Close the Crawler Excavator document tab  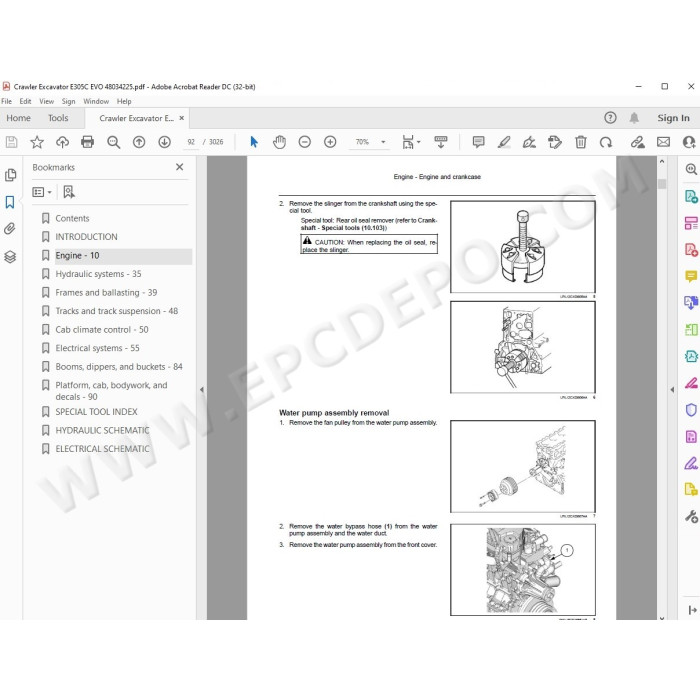tap(182, 118)
